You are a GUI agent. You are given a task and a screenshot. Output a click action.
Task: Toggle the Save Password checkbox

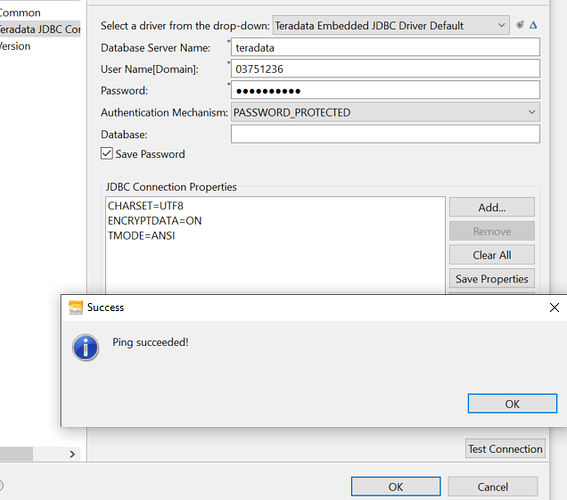click(107, 154)
